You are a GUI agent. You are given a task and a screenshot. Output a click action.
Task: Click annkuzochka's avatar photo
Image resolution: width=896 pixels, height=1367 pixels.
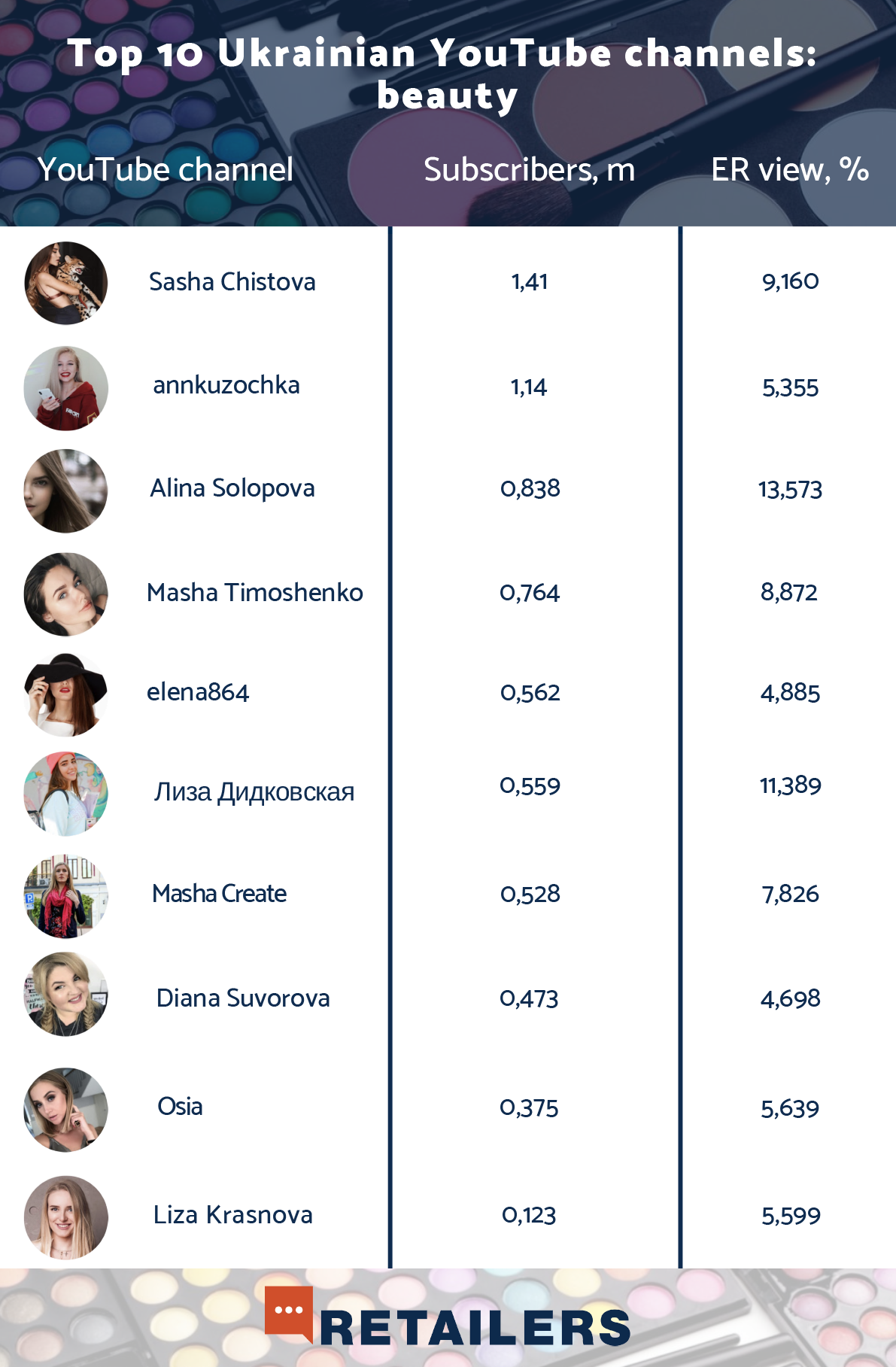coord(66,388)
